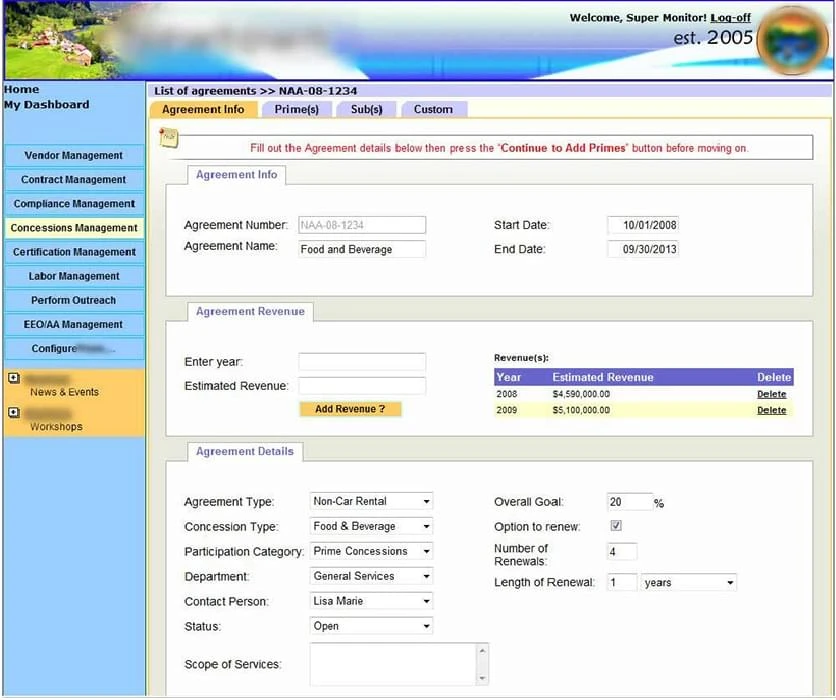Open the Configure menu item

point(74,349)
